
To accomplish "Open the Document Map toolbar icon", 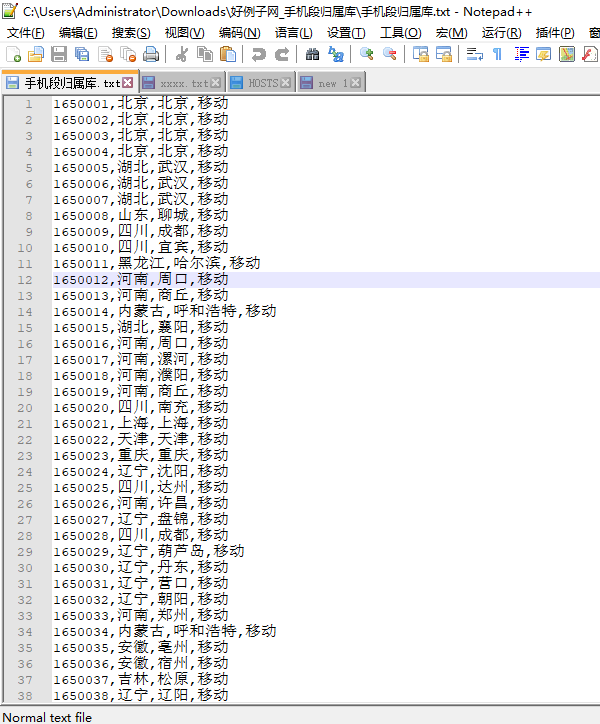I will 567,54.
